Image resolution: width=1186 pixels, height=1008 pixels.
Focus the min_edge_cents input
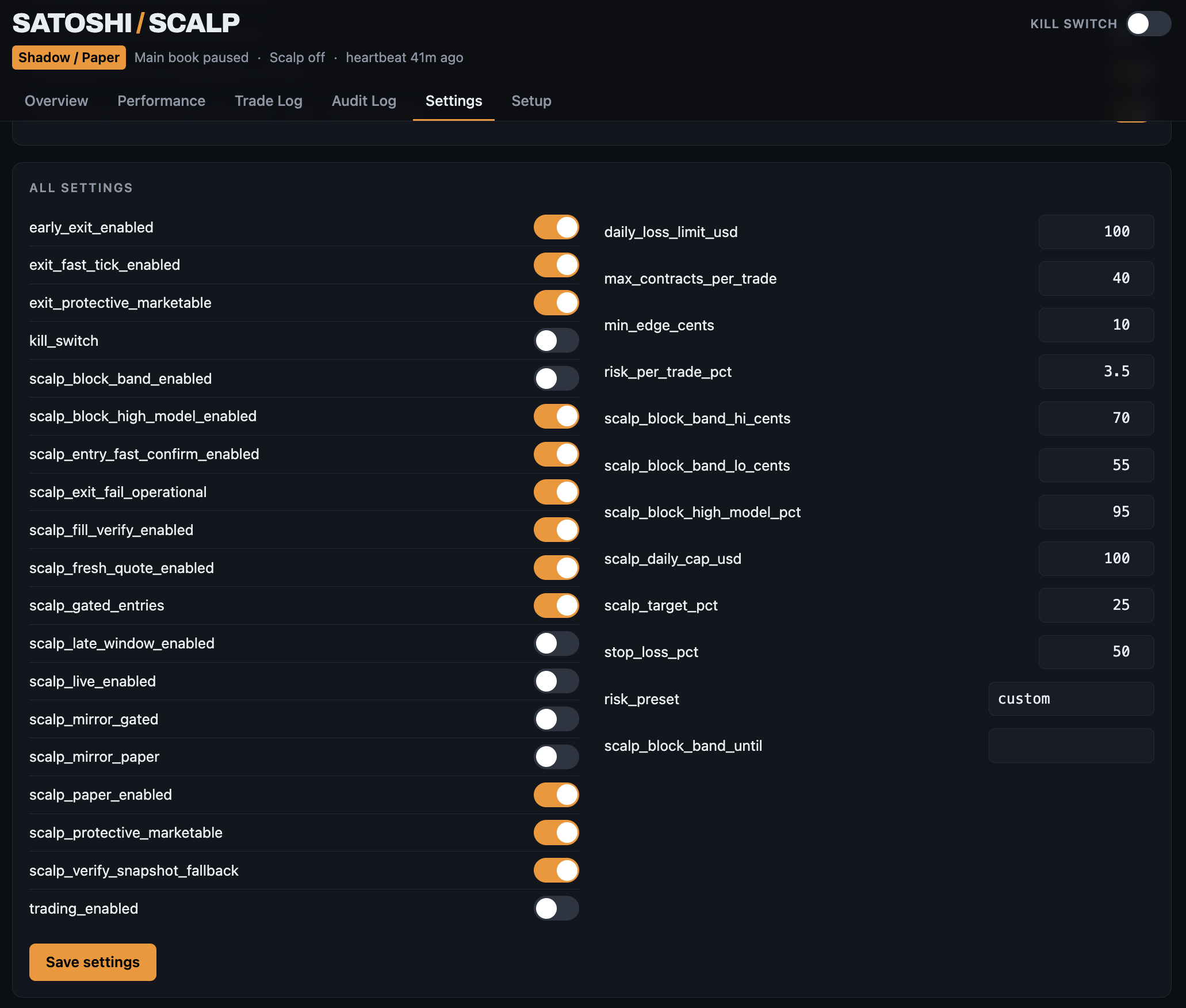pos(1096,325)
